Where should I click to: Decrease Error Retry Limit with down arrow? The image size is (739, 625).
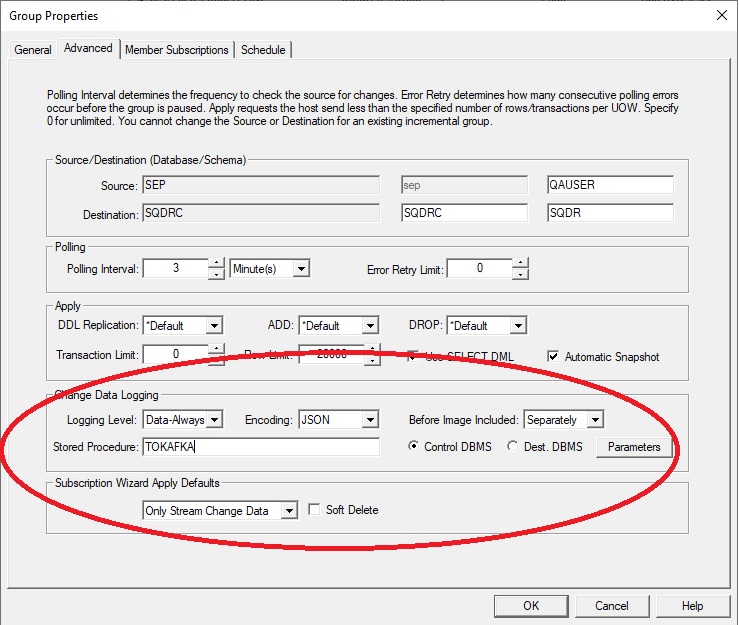519,274
